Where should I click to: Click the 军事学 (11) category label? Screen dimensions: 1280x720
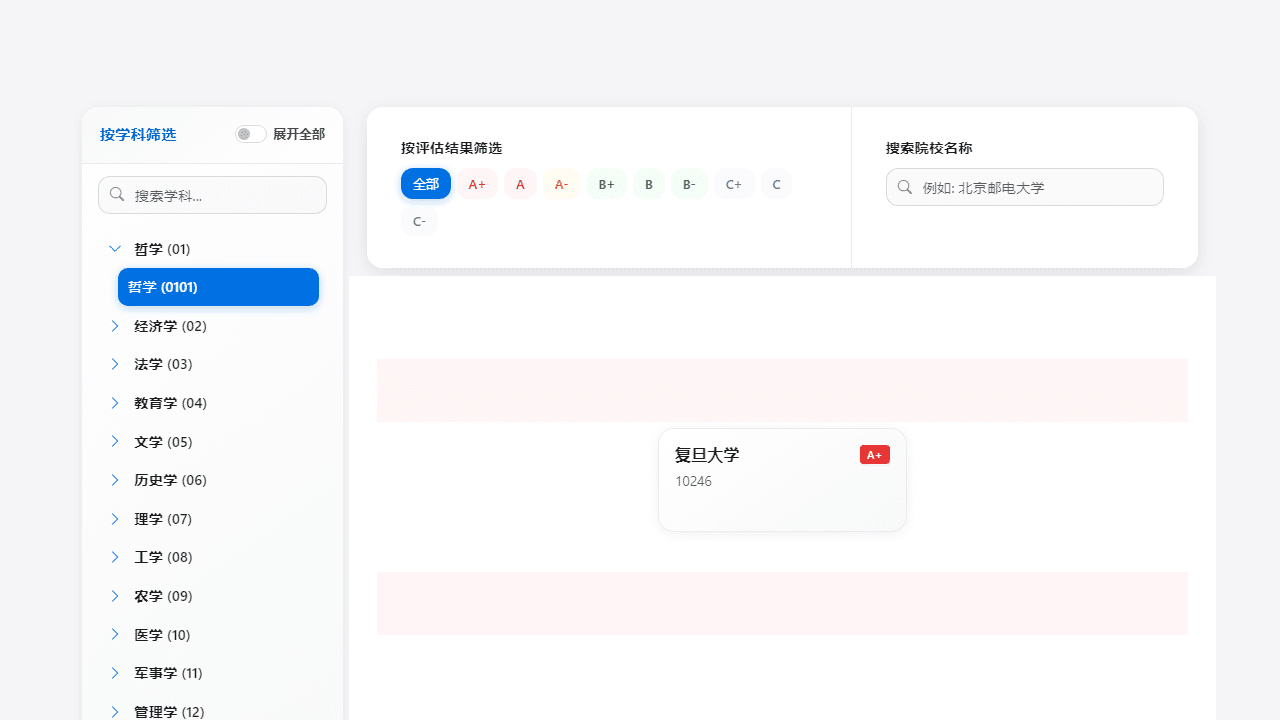pos(168,673)
